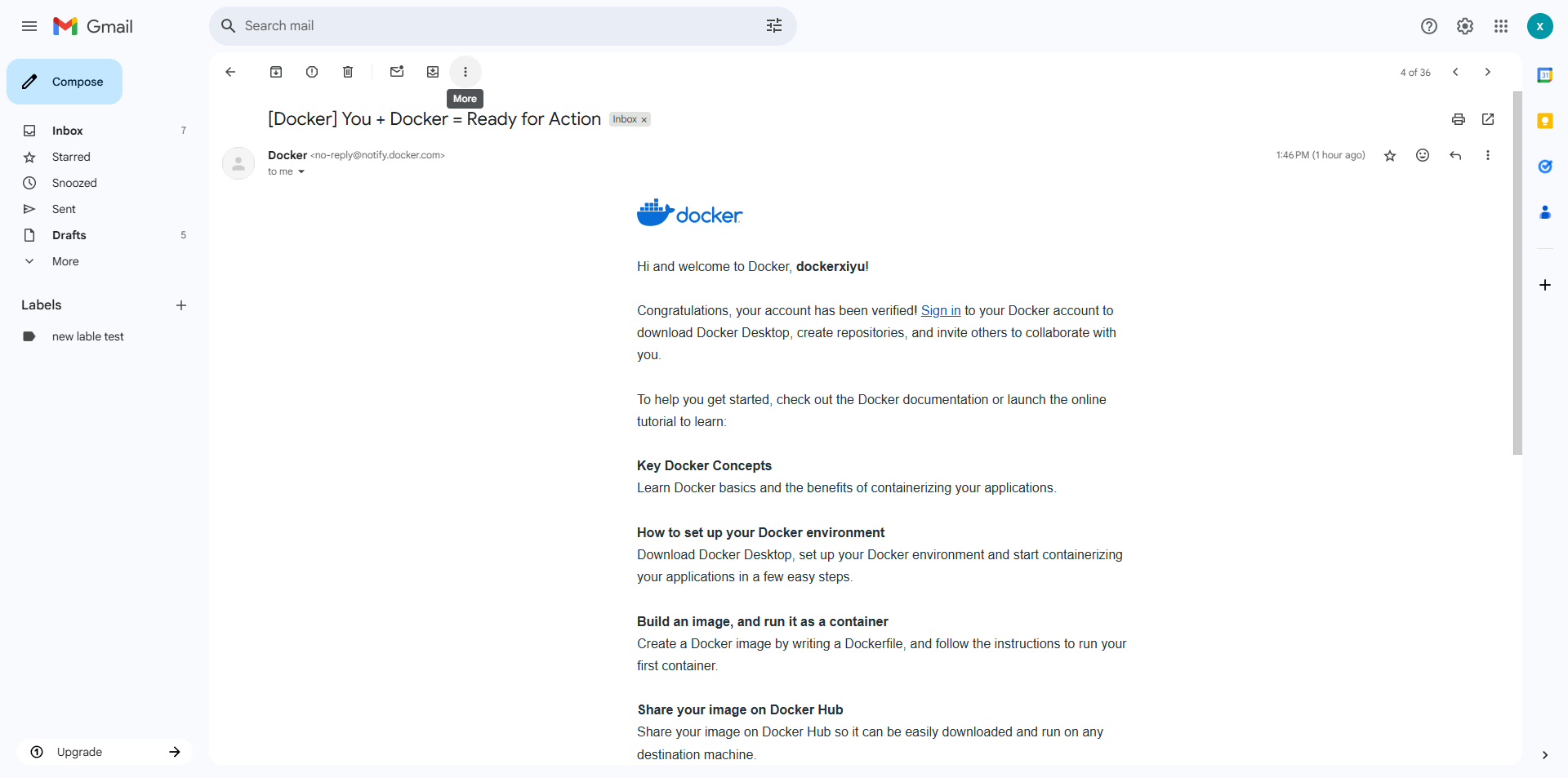Star the Docker email
1568x778 pixels.
pos(1390,155)
